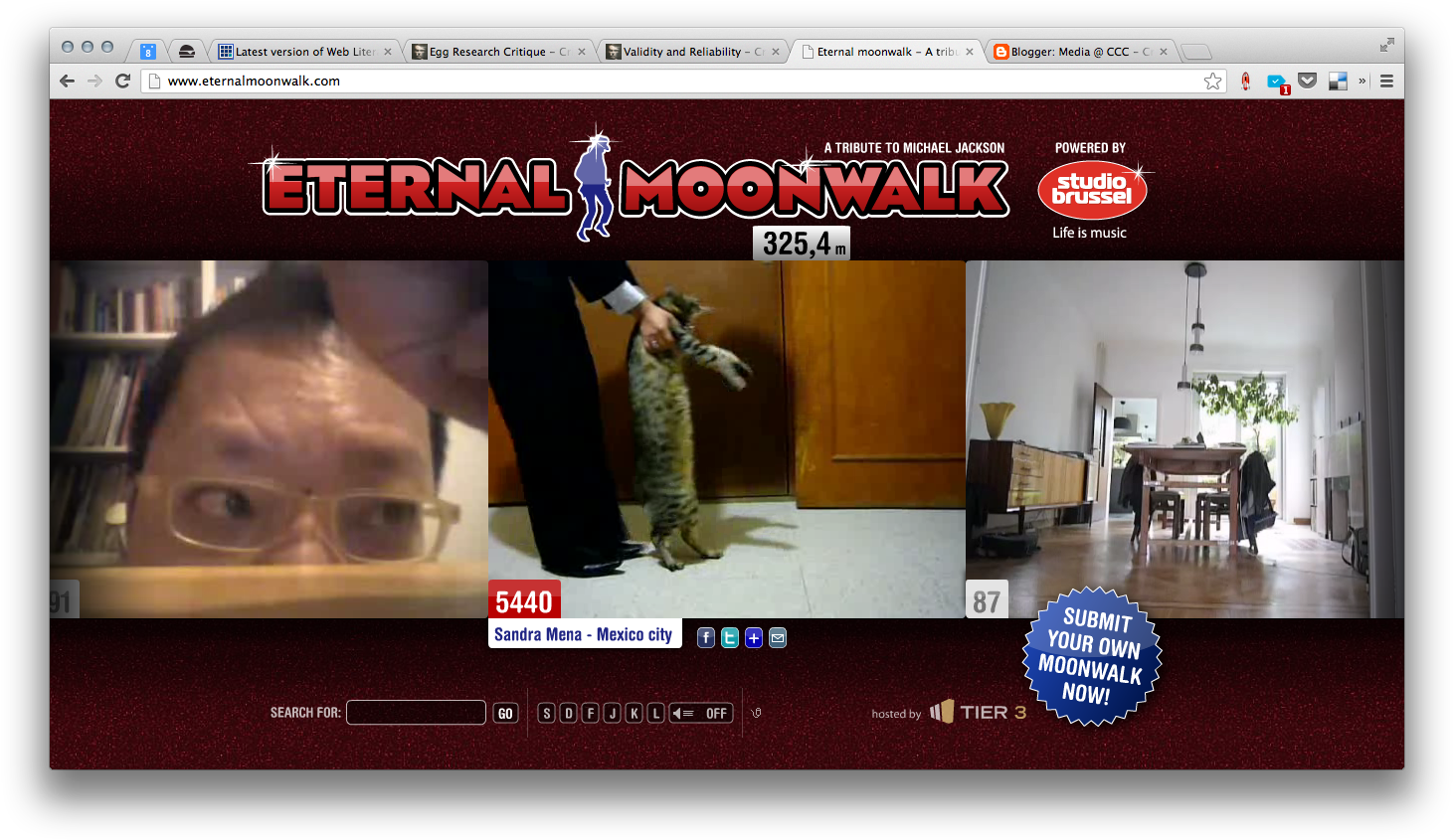
Task: Send moonwalk via email icon
Action: (778, 638)
